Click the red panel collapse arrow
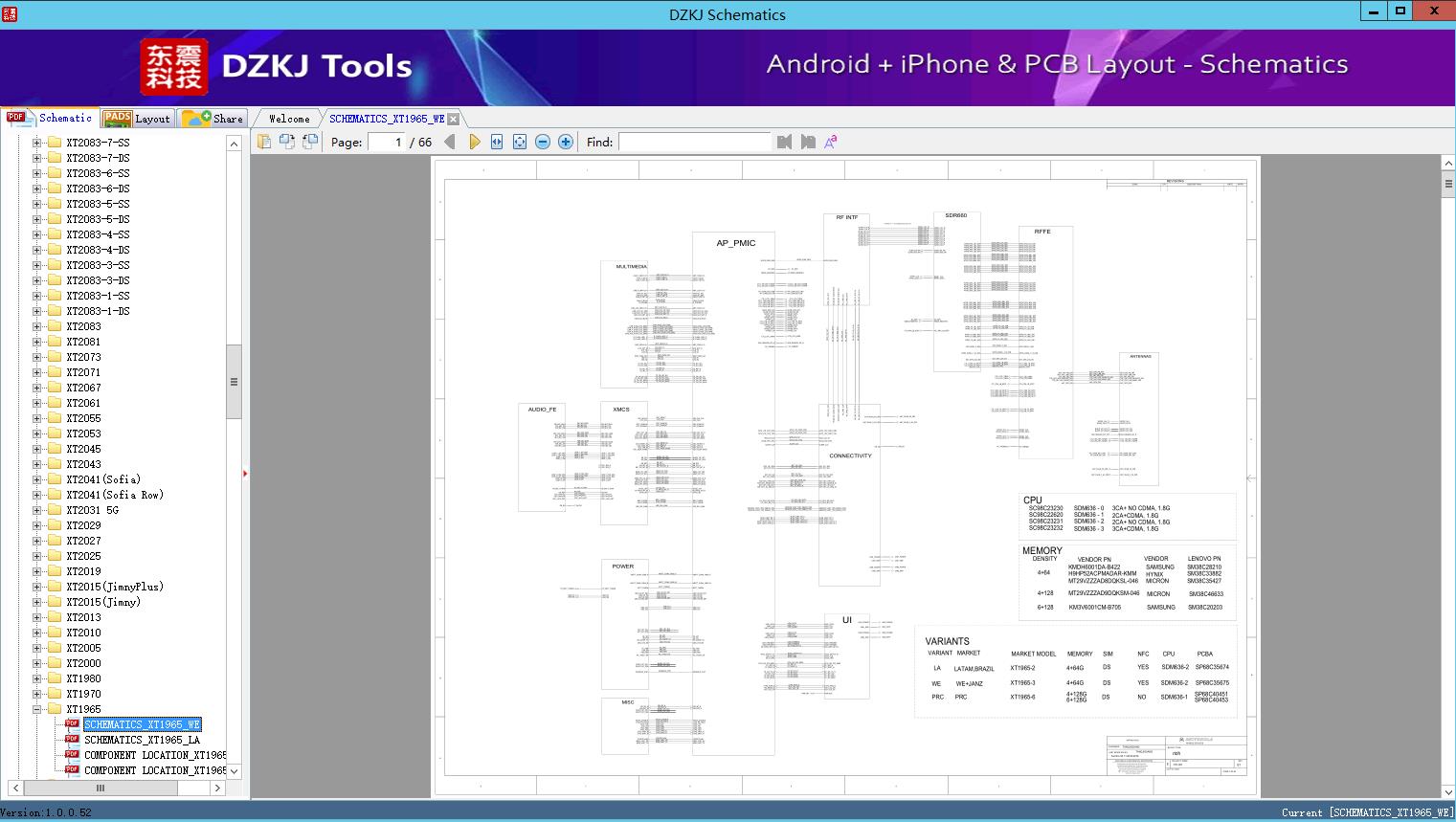1456x822 pixels. click(x=245, y=474)
